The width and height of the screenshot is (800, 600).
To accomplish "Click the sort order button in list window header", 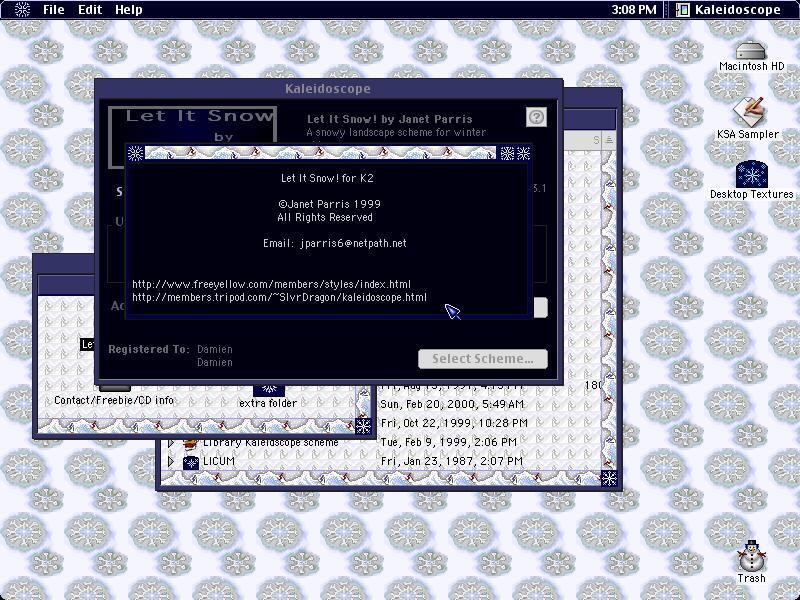I will pos(609,140).
